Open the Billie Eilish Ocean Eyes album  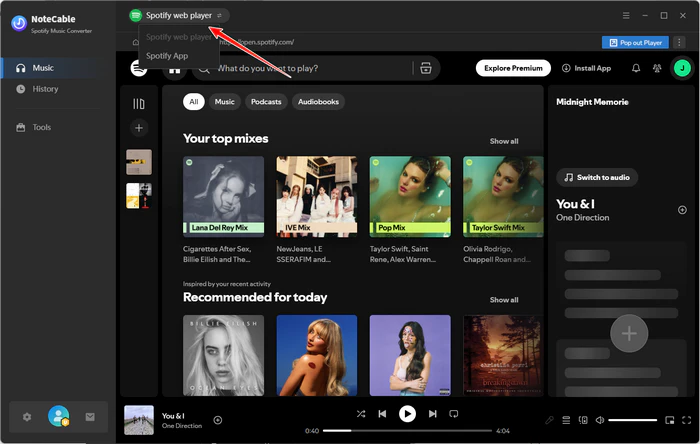pos(223,355)
